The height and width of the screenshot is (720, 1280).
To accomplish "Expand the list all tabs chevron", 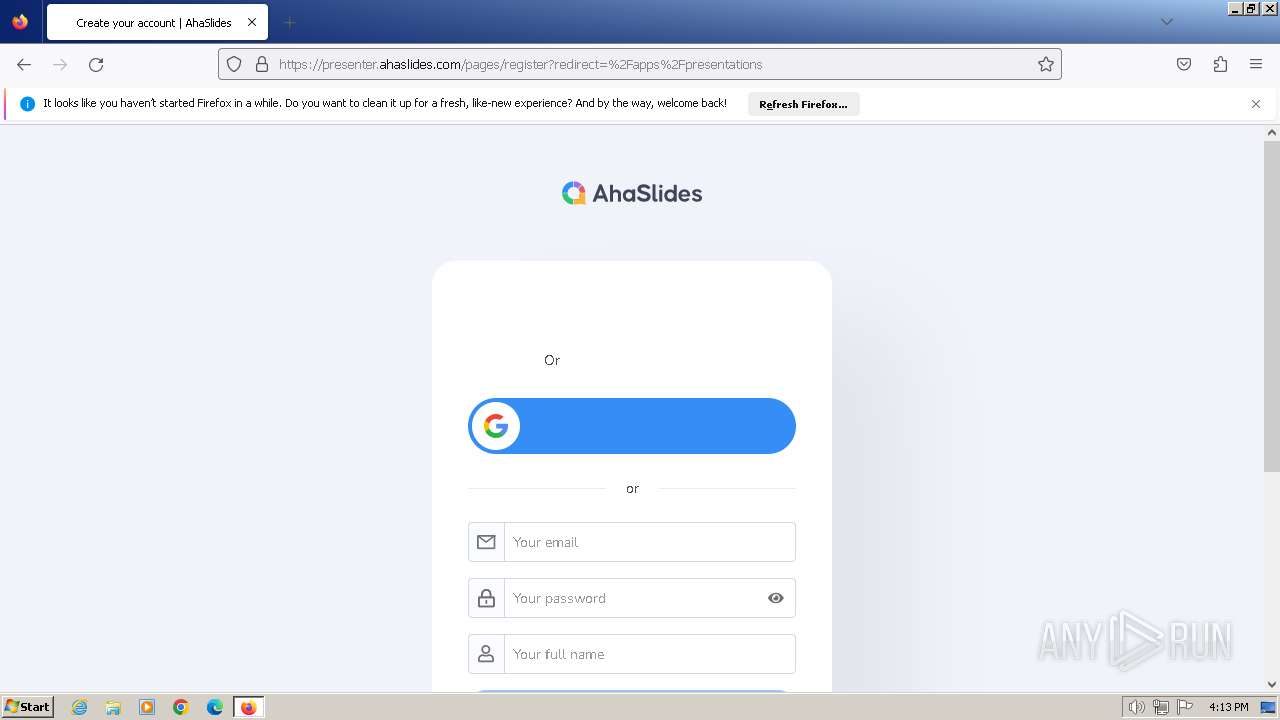I will tap(1167, 22).
